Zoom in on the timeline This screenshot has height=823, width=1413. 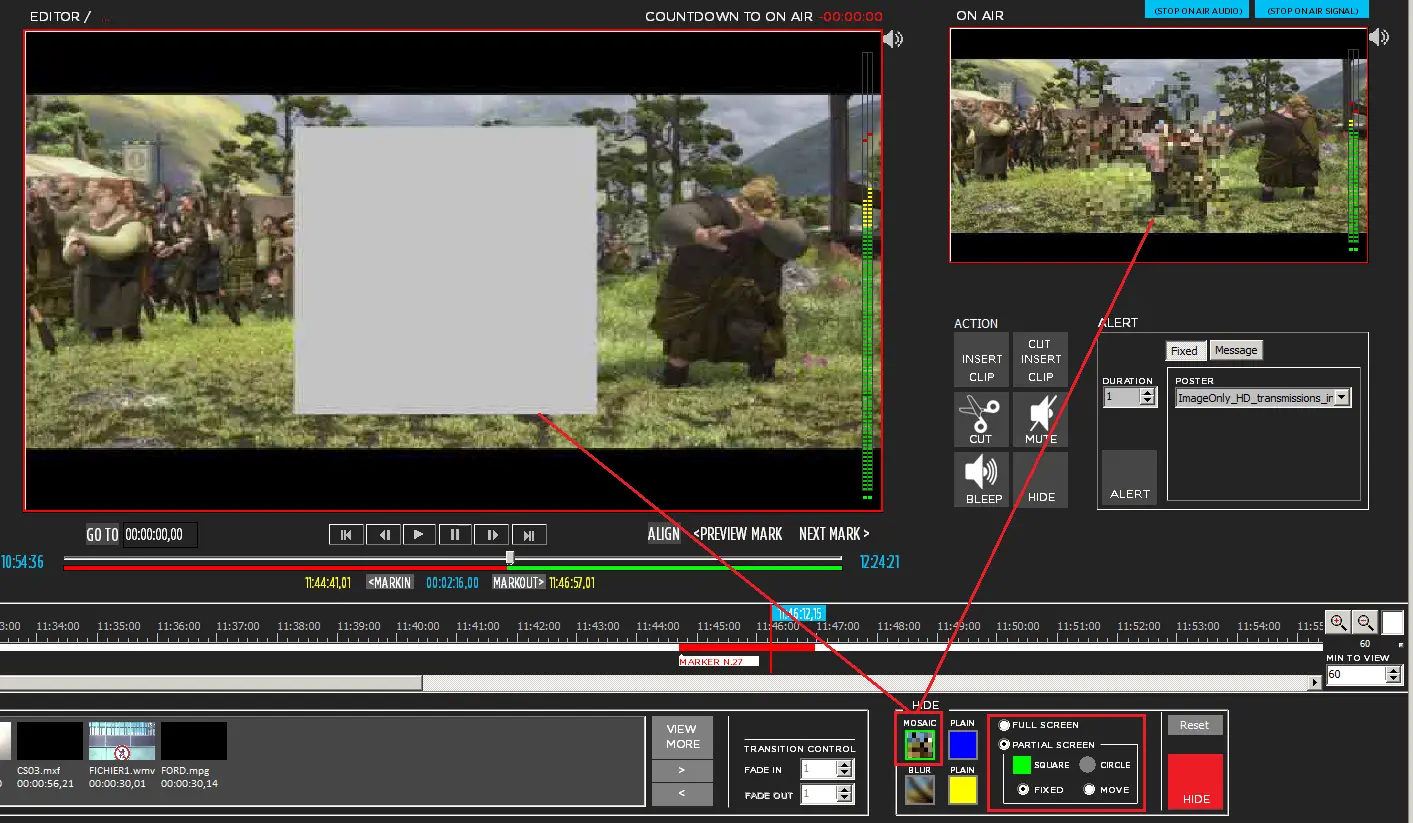(1338, 622)
